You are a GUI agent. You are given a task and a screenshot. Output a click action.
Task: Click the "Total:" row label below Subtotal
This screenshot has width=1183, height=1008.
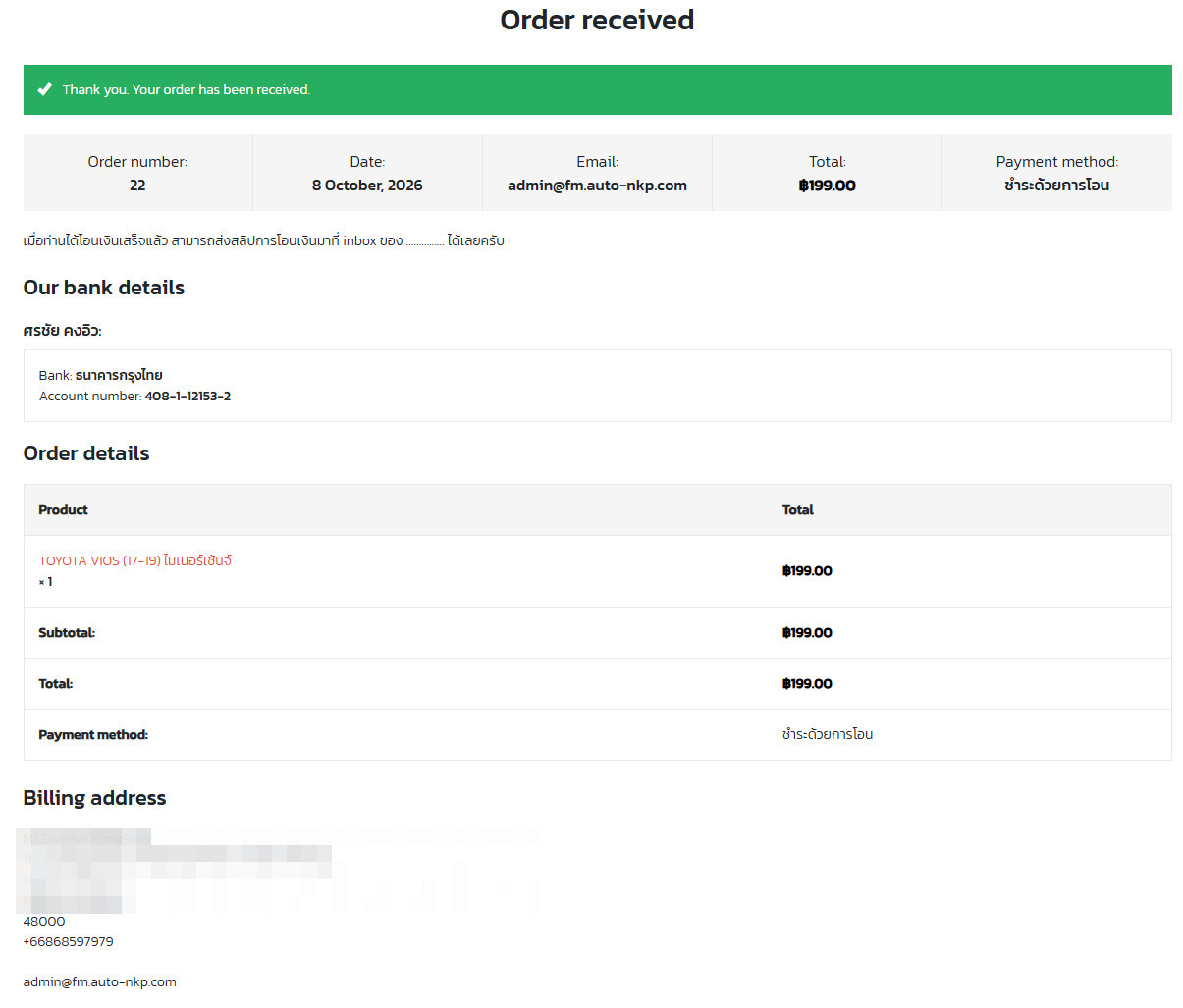[56, 684]
